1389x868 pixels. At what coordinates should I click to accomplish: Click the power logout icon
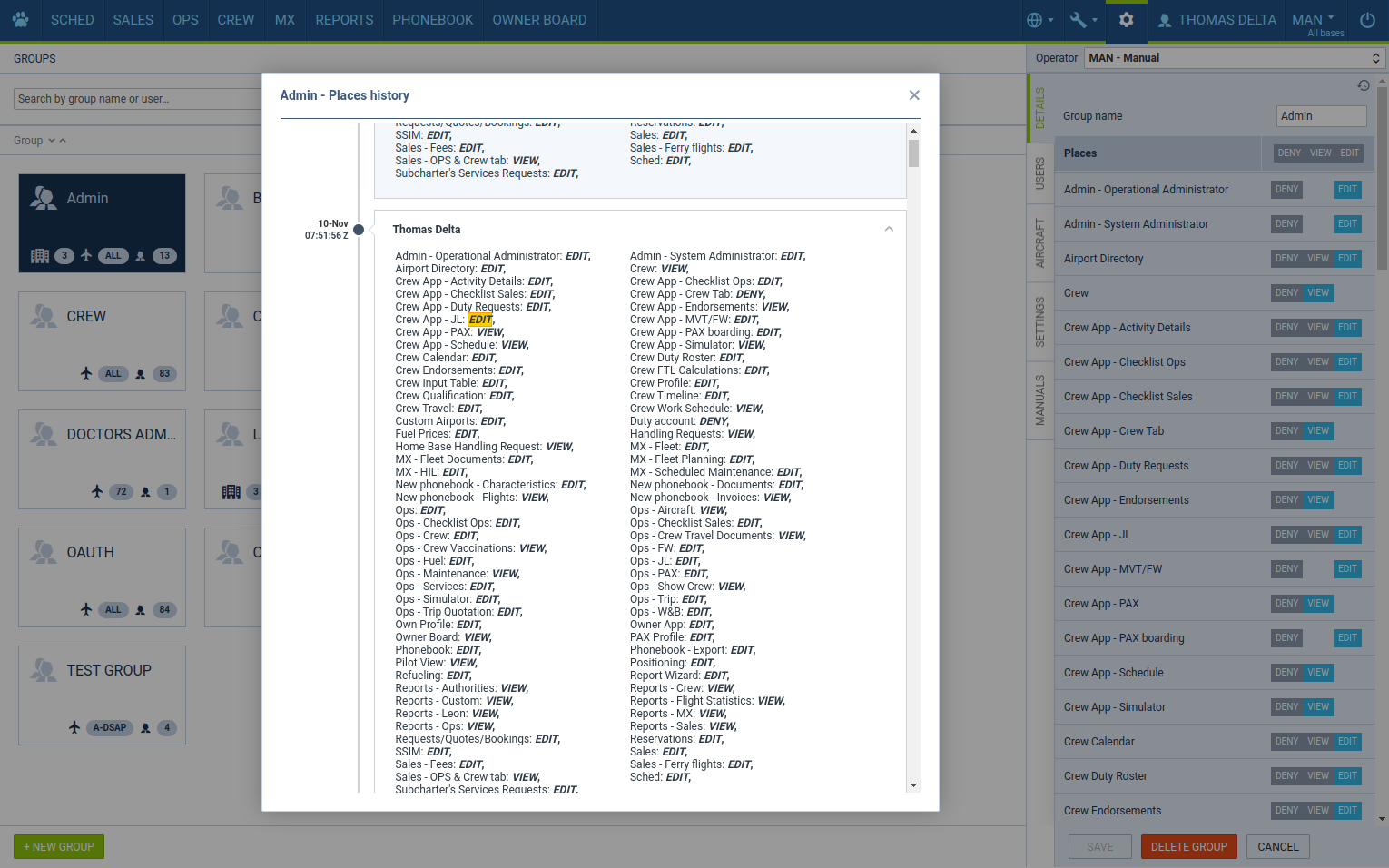coord(1367,20)
